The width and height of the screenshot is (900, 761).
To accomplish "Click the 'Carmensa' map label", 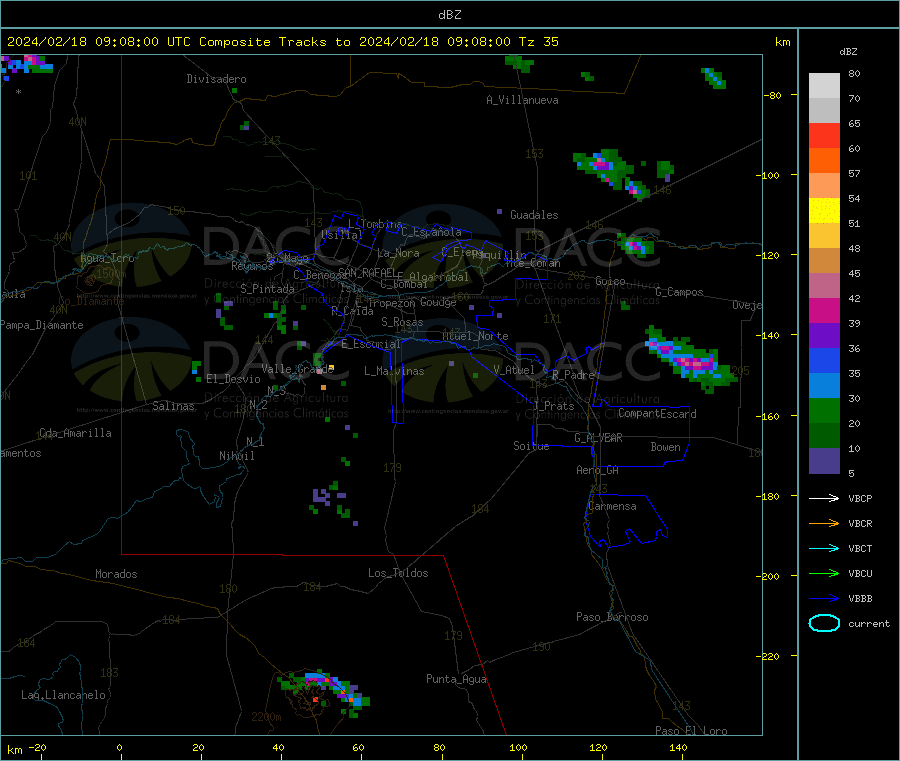I will click(612, 506).
